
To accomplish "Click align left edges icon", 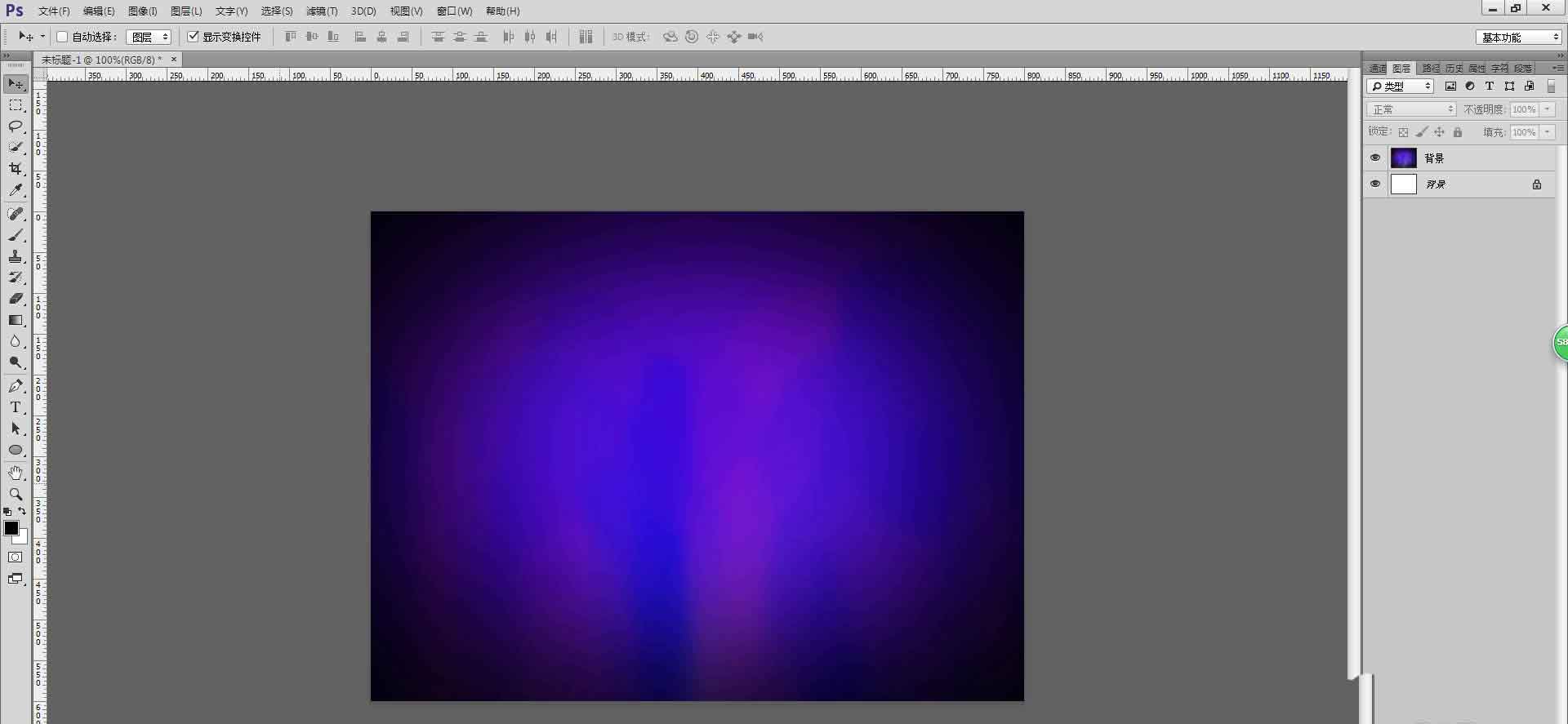I will [x=359, y=37].
